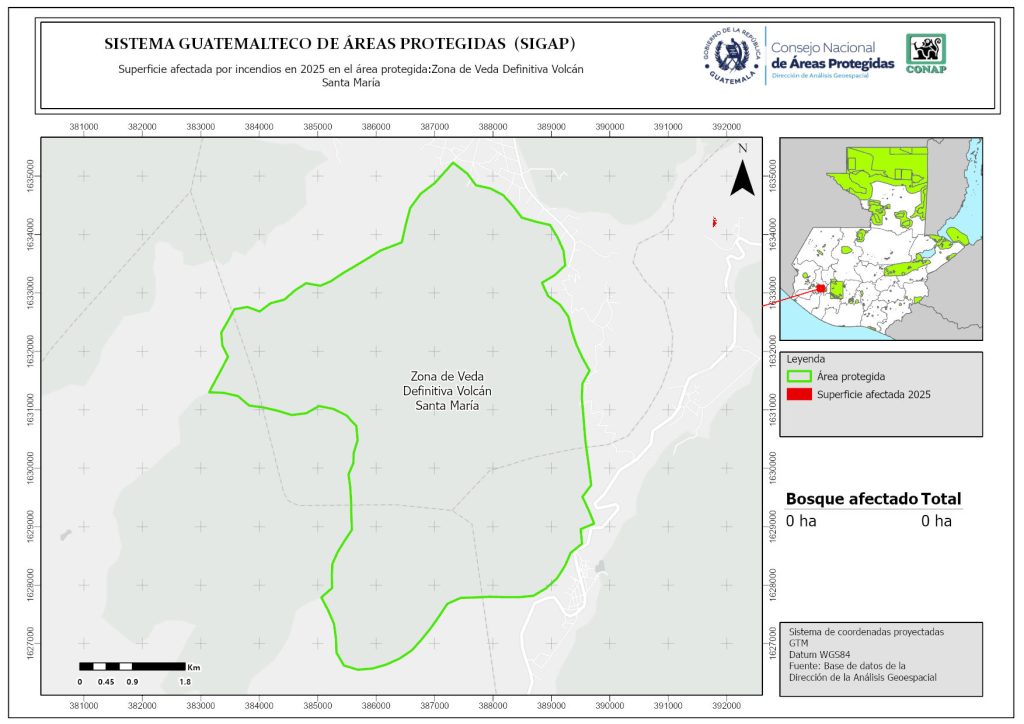The image size is (1024, 724).
Task: Click the 0 ha value under Bosque afectado
Action: point(801,521)
